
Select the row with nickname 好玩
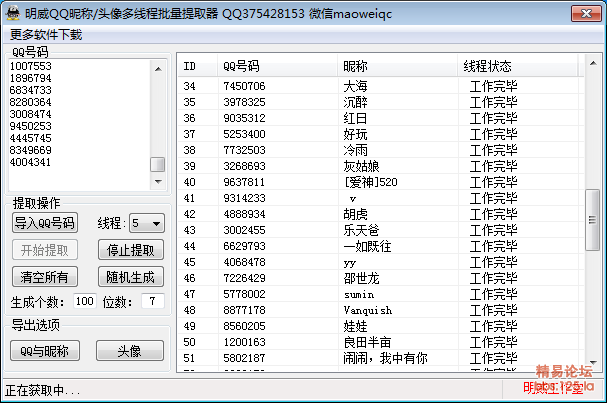click(x=381, y=134)
